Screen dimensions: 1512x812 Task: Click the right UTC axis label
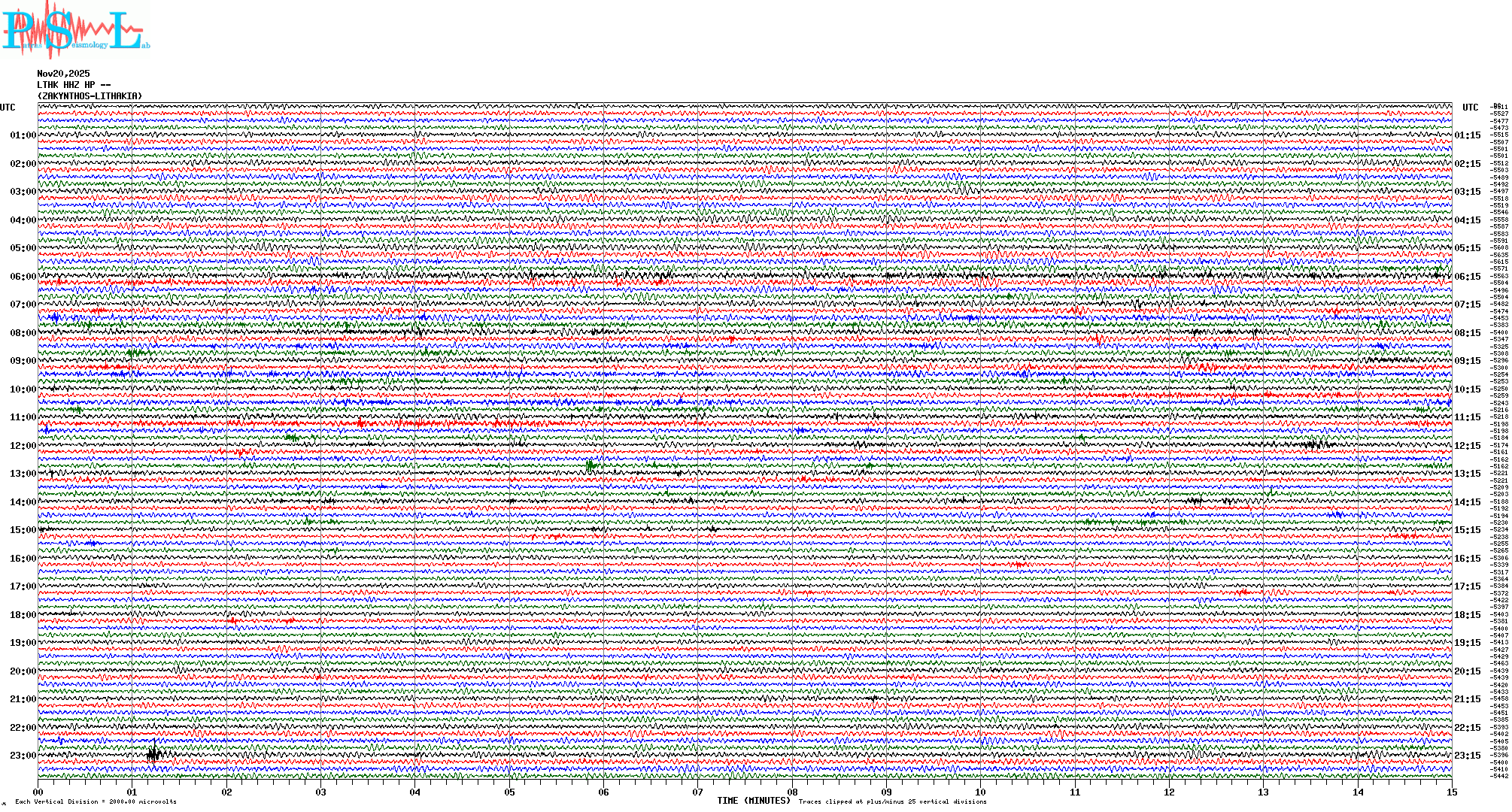tap(1470, 108)
